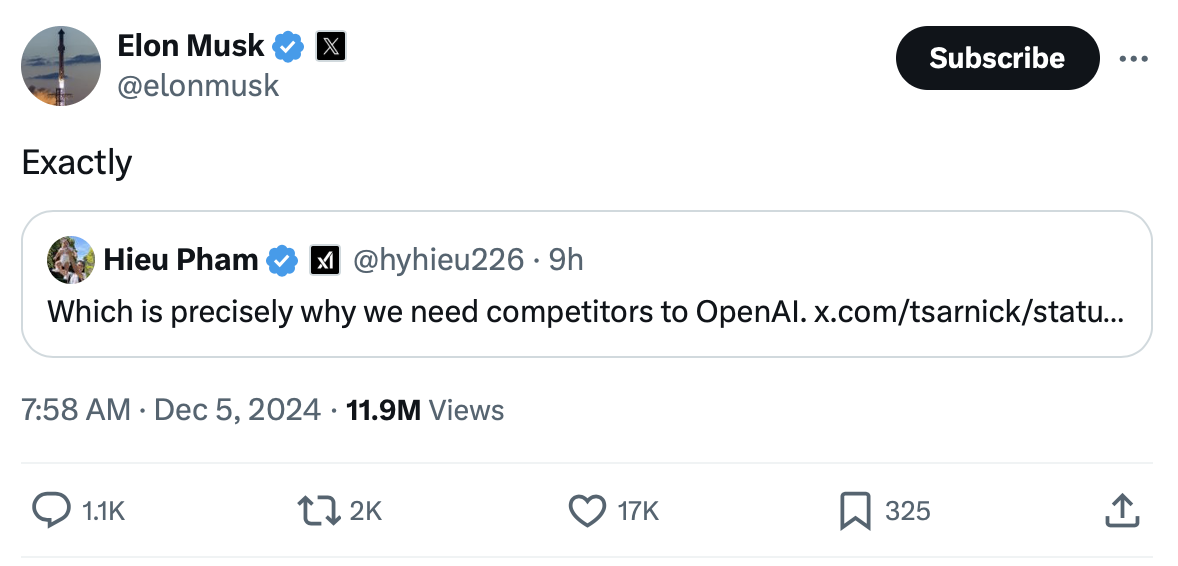The width and height of the screenshot is (1178, 566).
Task: Like the post with the heart icon
Action: [x=586, y=511]
